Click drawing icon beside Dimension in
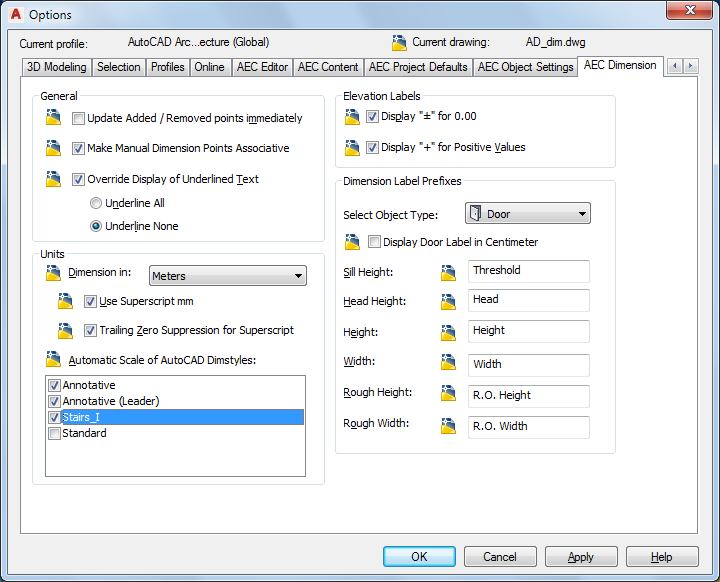 point(53,273)
